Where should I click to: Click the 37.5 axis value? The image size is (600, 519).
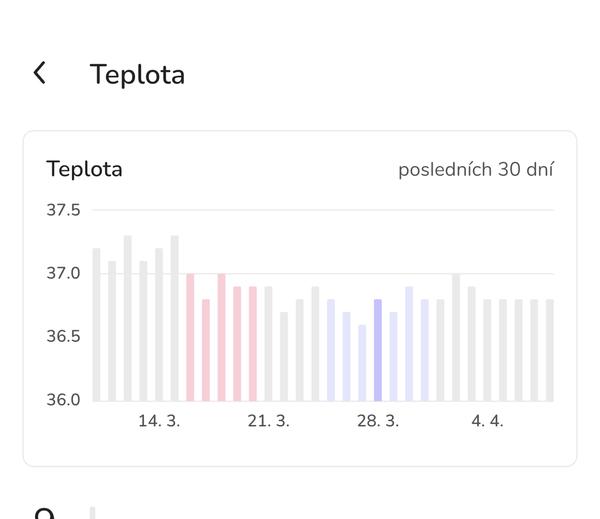tap(63, 210)
